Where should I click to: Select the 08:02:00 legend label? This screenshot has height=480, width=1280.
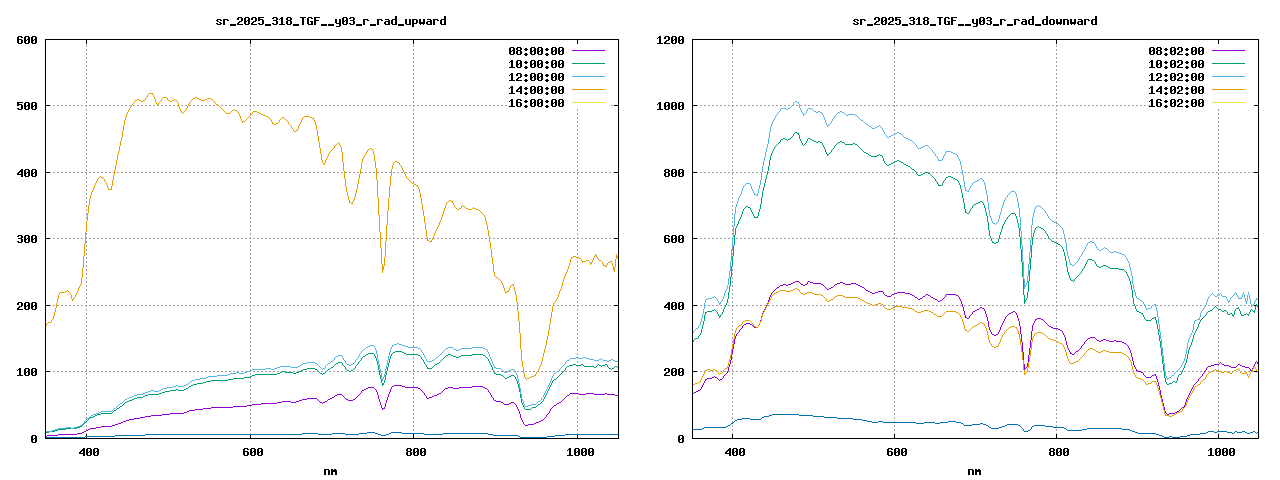click(1176, 51)
